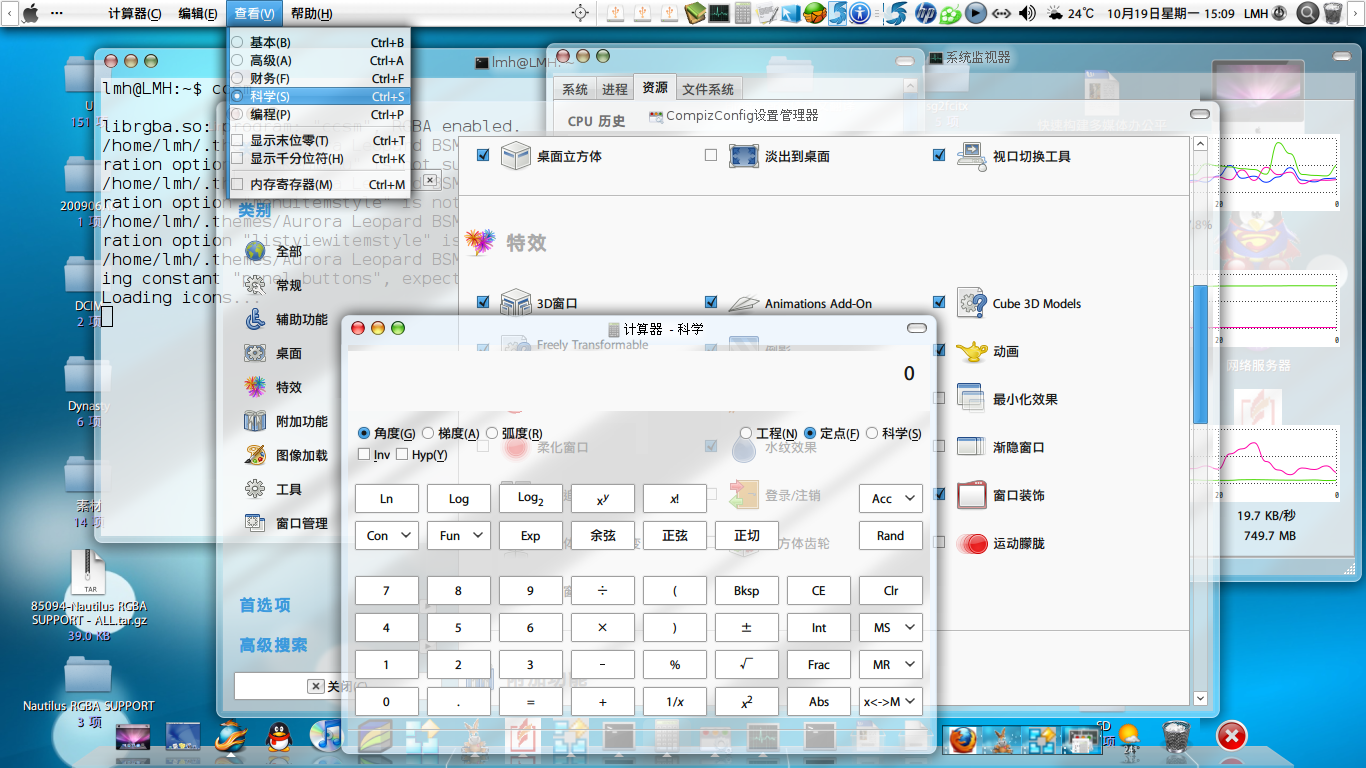
Task: Switch to 进程 tab in system monitor
Action: click(615, 89)
